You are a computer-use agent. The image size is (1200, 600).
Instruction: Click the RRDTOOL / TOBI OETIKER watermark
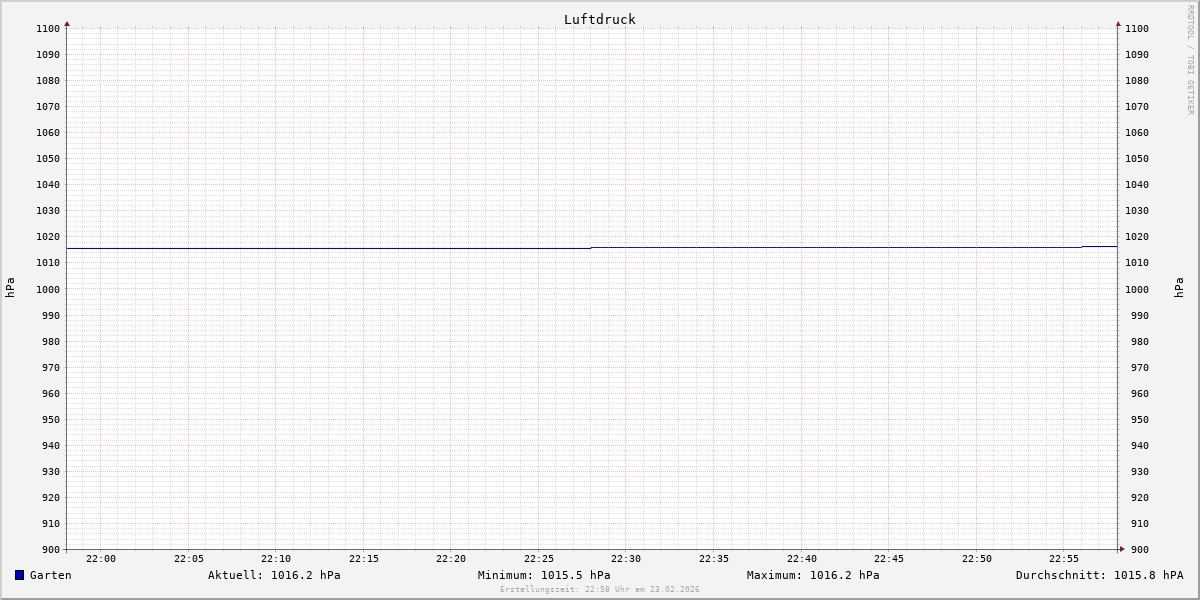tap(1190, 59)
